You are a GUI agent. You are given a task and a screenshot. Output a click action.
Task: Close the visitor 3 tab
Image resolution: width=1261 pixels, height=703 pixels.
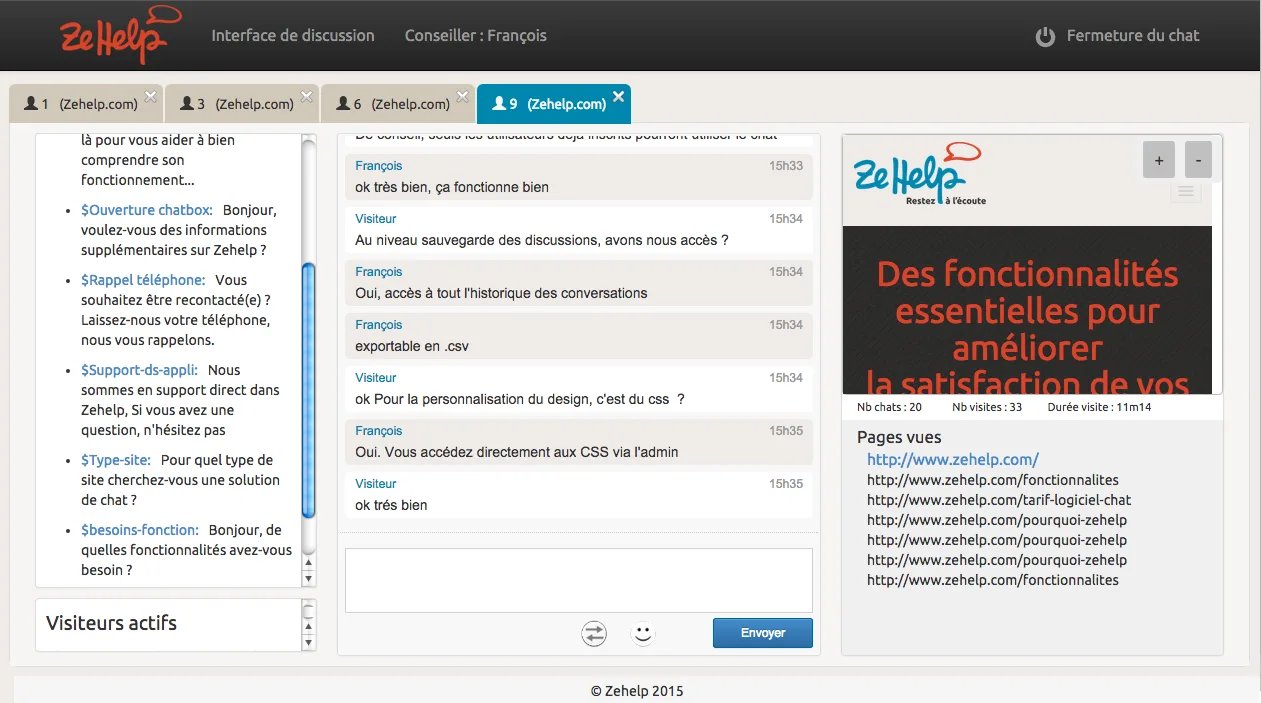[307, 96]
